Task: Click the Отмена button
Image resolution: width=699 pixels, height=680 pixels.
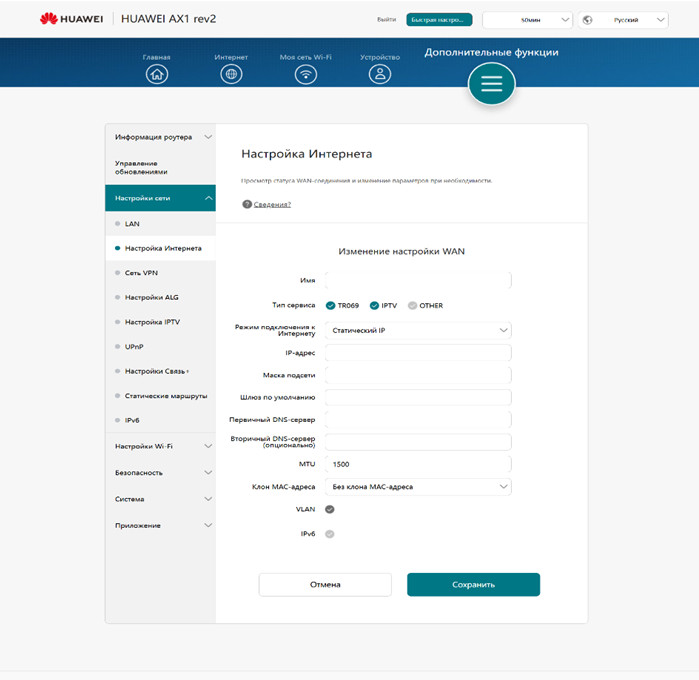Action: pos(325,584)
